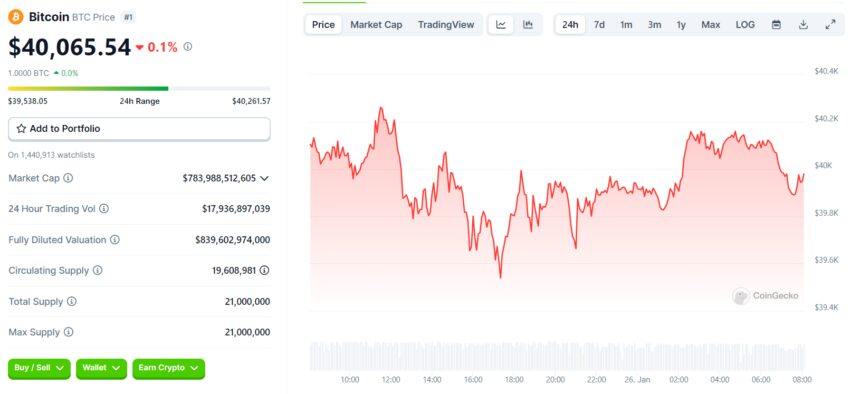Expand the Market Cap value chevron
Viewport: 850px width, 394px height.
click(265, 178)
